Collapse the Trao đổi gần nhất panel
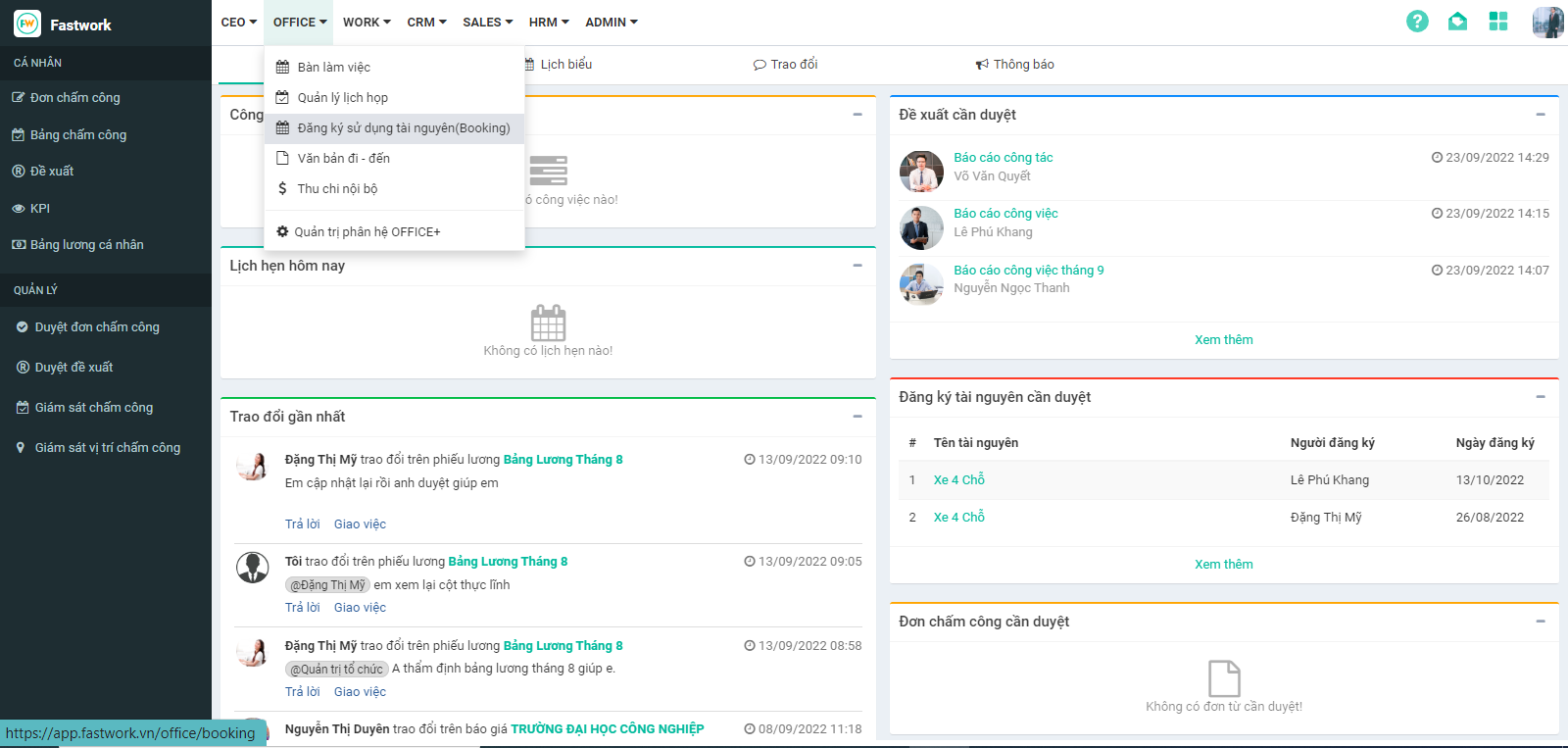The image size is (1568, 748). coord(857,417)
